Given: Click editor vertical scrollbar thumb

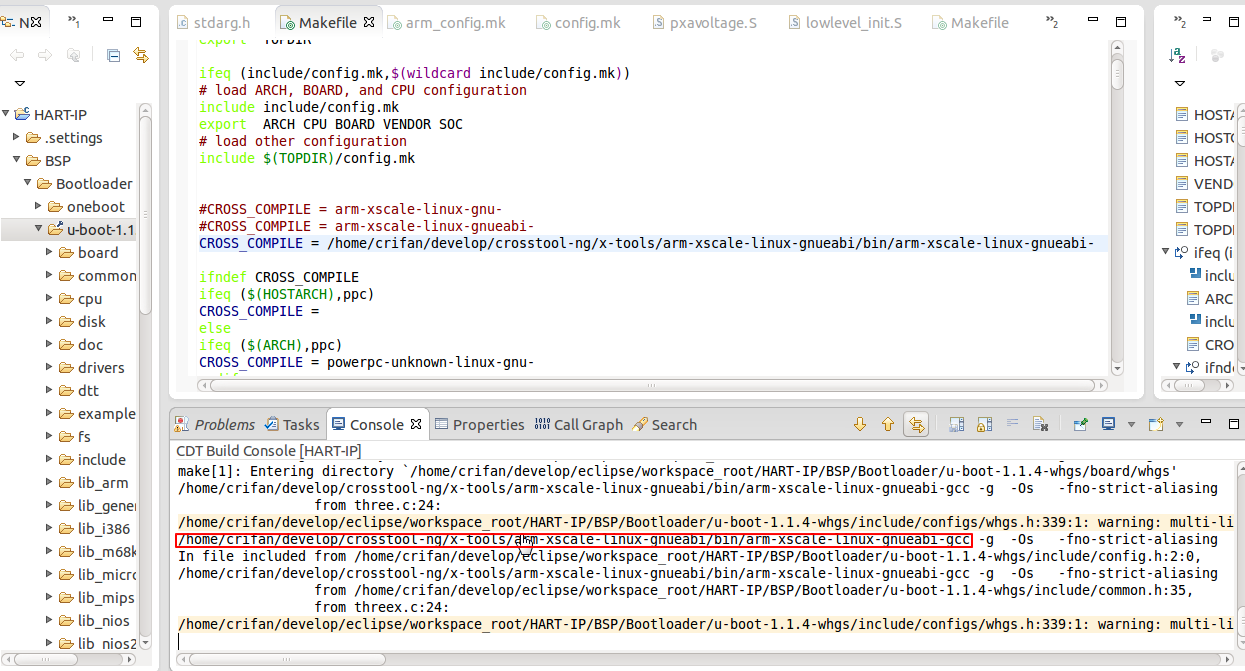Looking at the screenshot, I should 1117,73.
